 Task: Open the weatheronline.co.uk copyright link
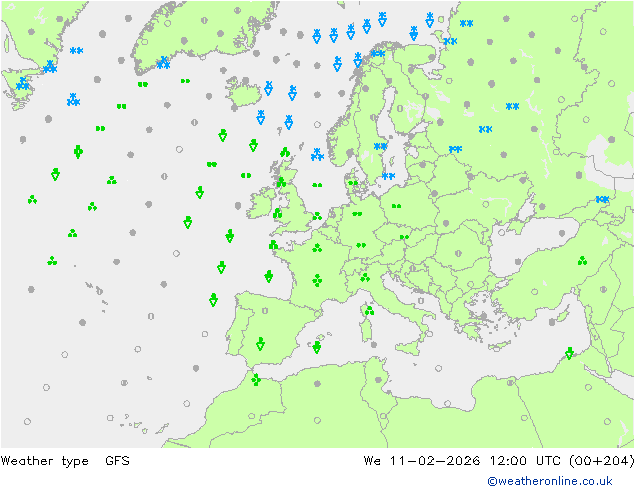(x=550, y=481)
